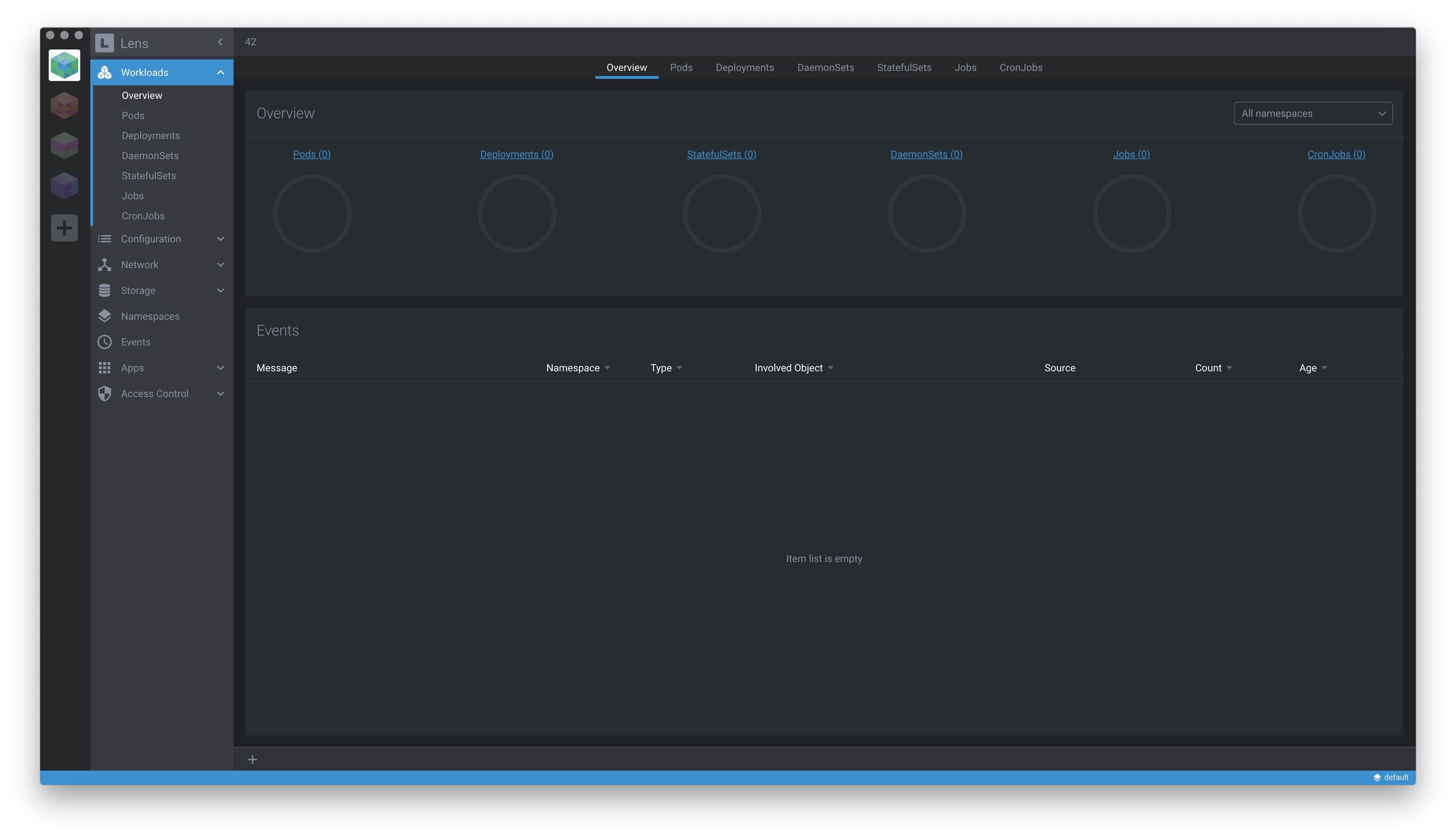Switch to the StatefulSets top tab

click(x=904, y=67)
